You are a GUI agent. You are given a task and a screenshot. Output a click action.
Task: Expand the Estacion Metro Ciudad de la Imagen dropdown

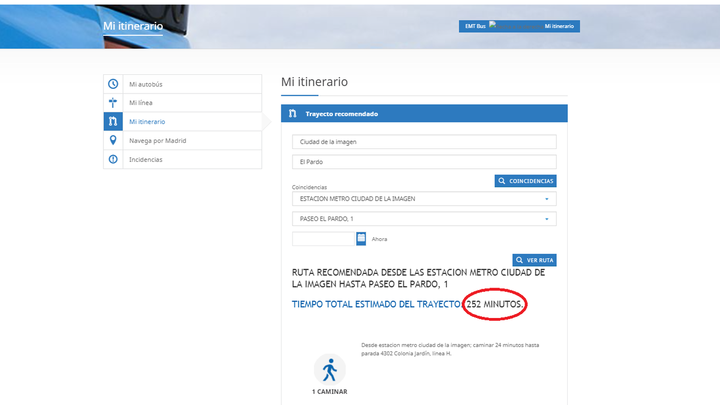548,199
